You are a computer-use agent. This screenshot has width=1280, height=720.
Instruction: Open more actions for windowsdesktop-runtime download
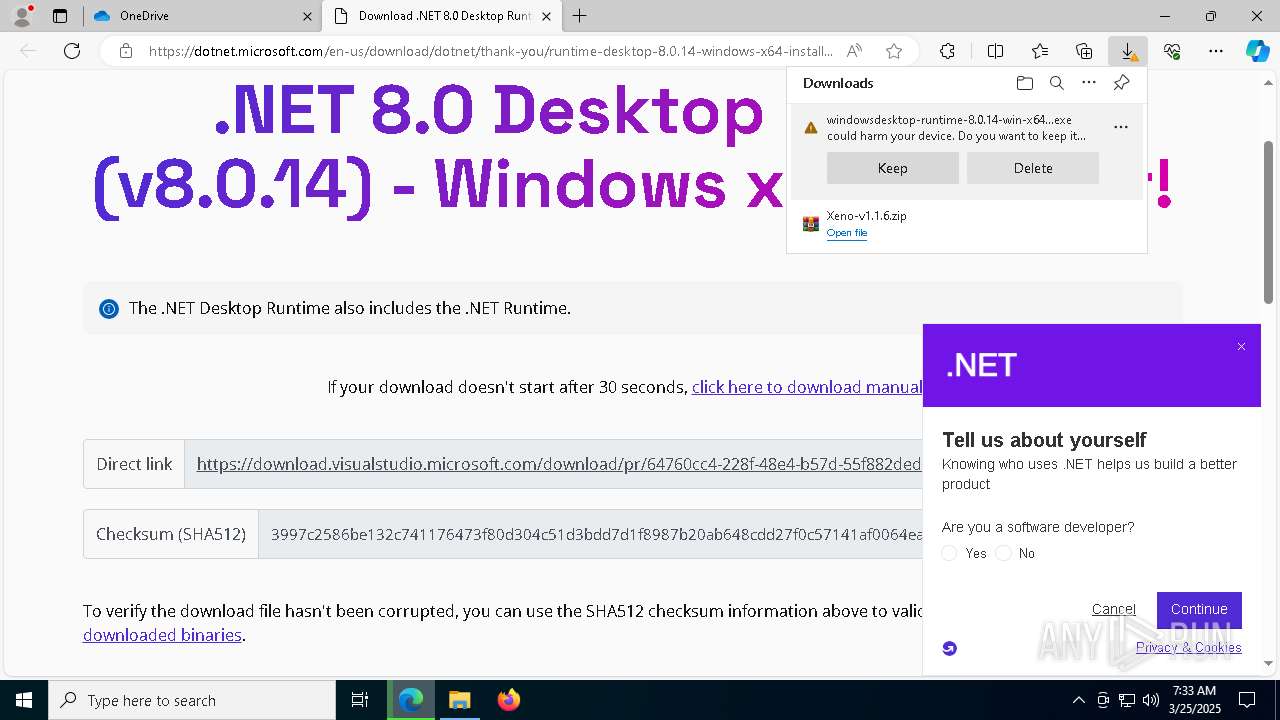(1121, 127)
